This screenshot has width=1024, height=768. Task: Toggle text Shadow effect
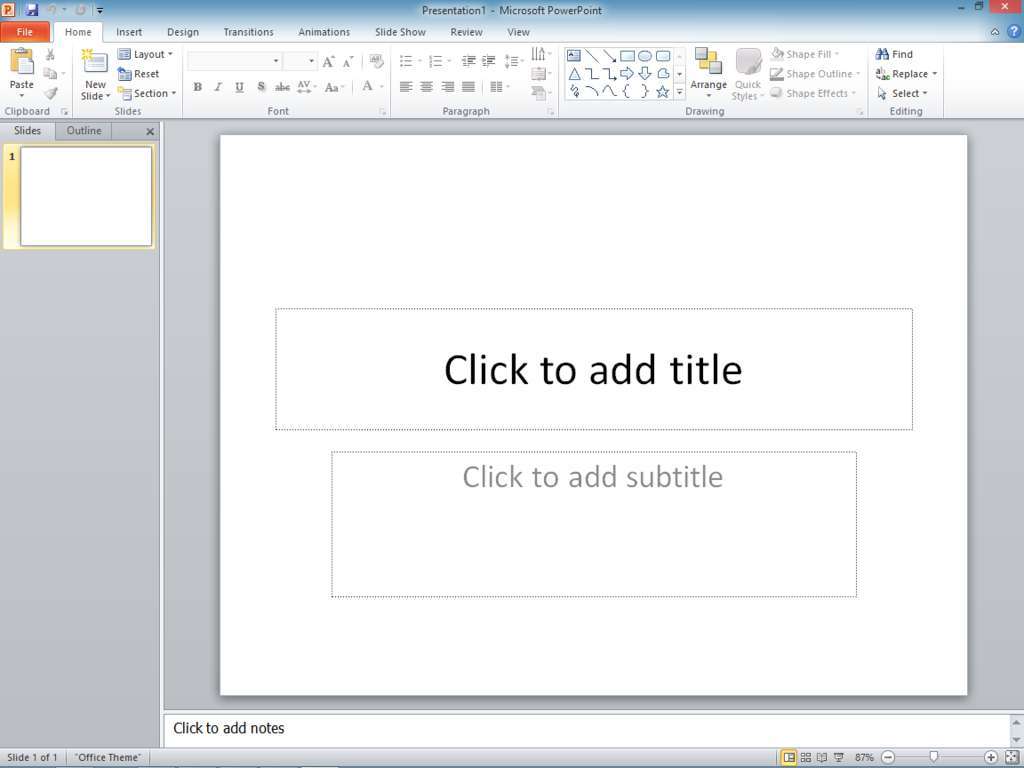coord(261,87)
